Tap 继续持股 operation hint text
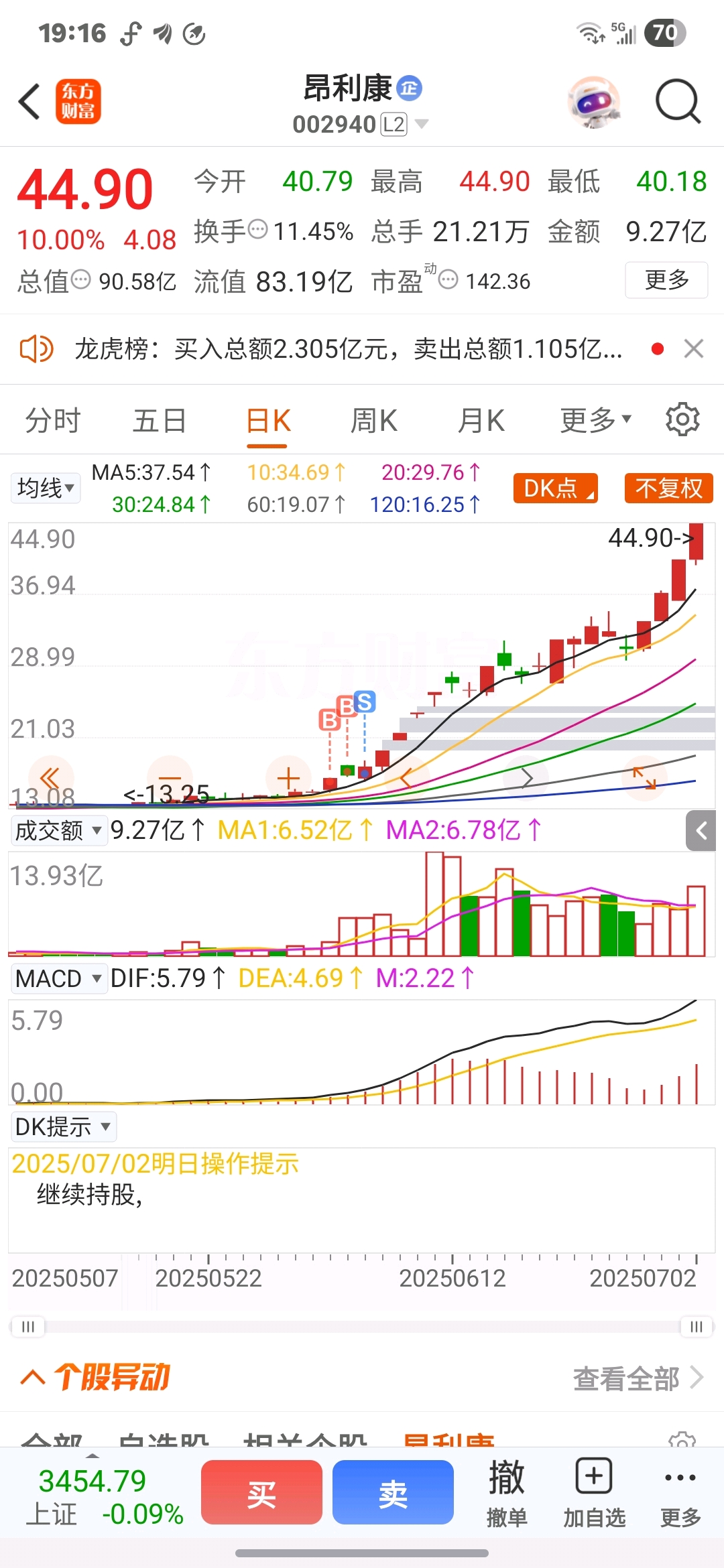Viewport: 724px width, 1568px height. tap(90, 1194)
